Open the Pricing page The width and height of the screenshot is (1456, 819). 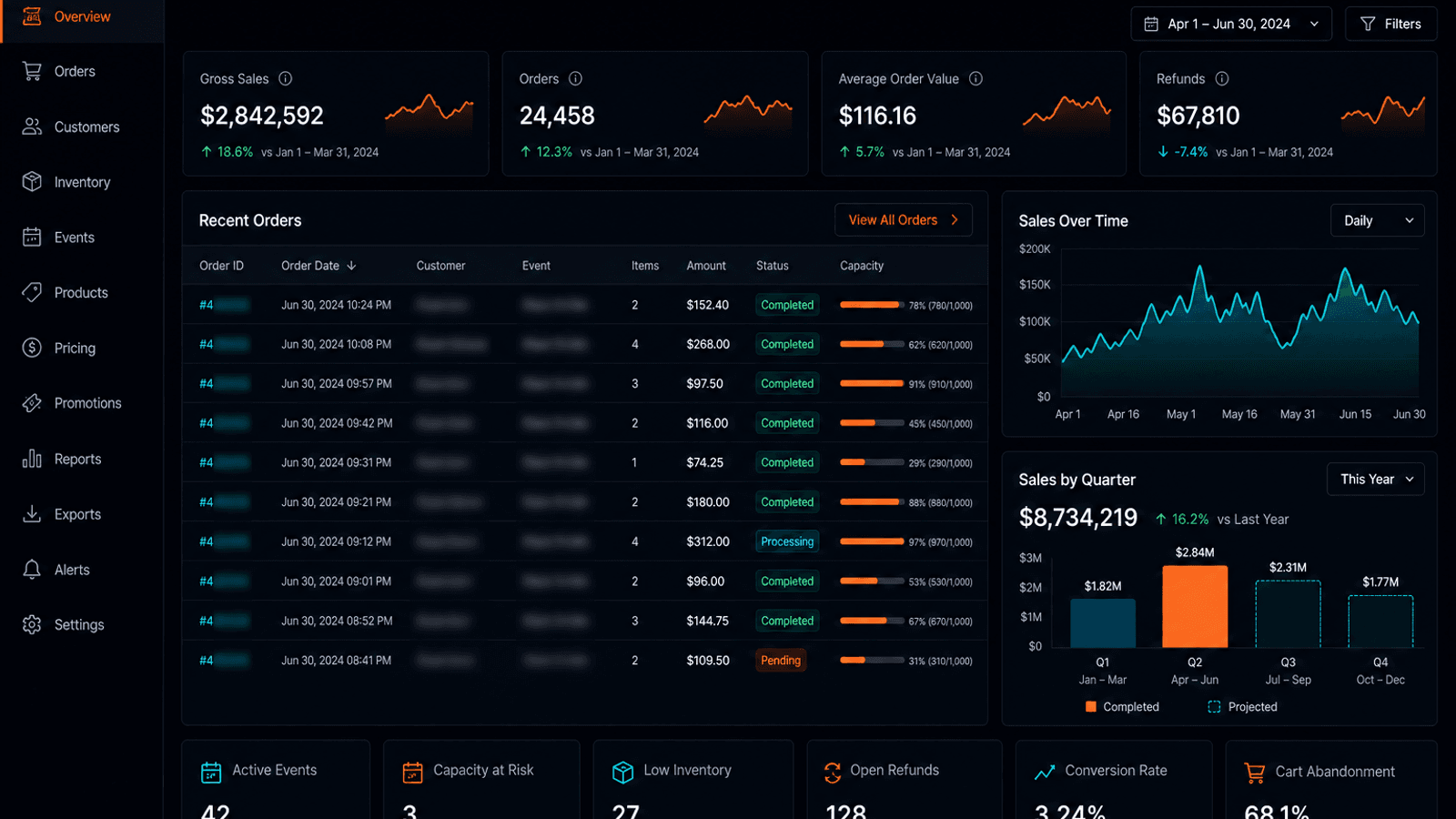[x=82, y=348]
